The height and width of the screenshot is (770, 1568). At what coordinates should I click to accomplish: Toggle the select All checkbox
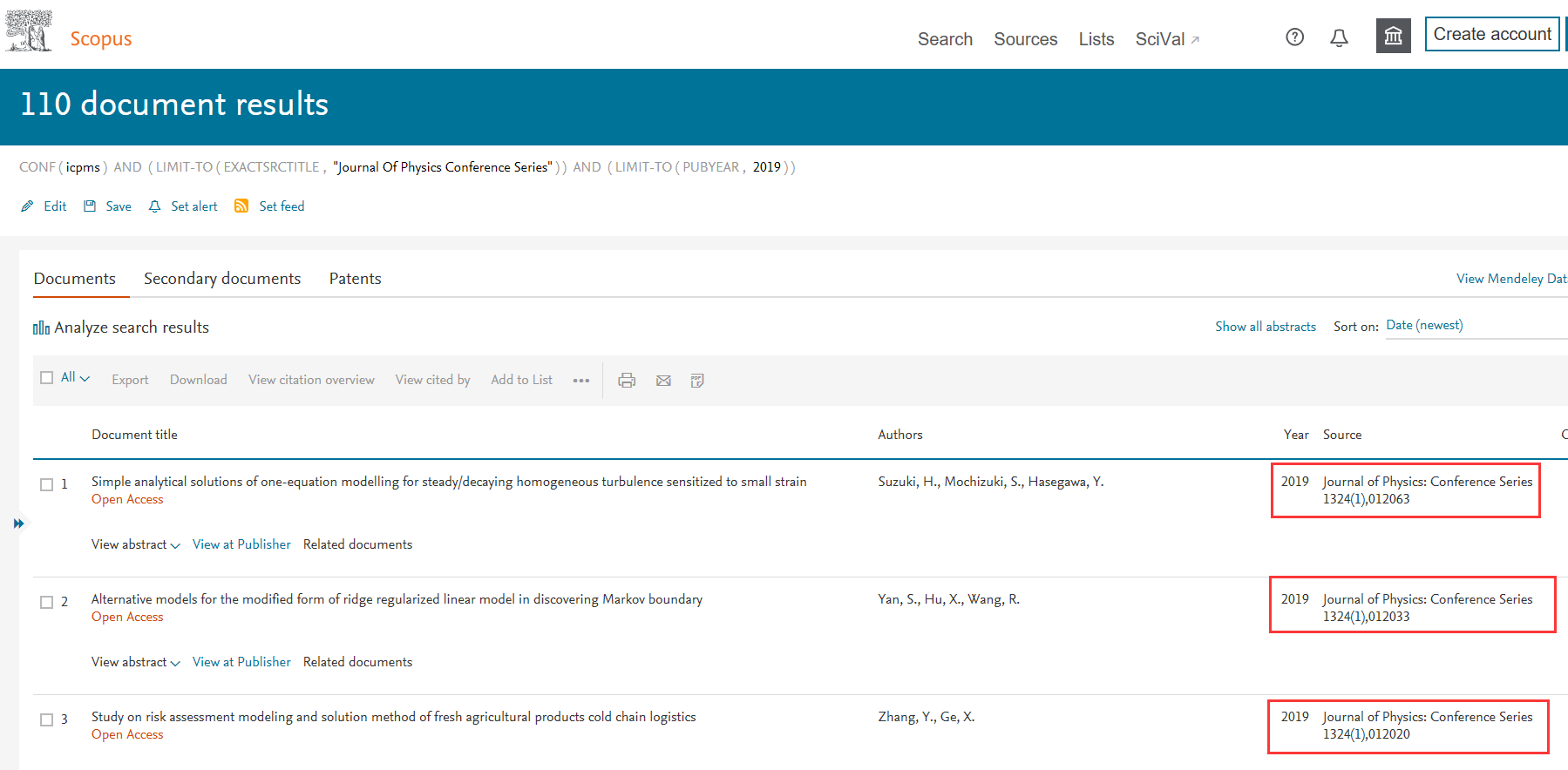47,378
